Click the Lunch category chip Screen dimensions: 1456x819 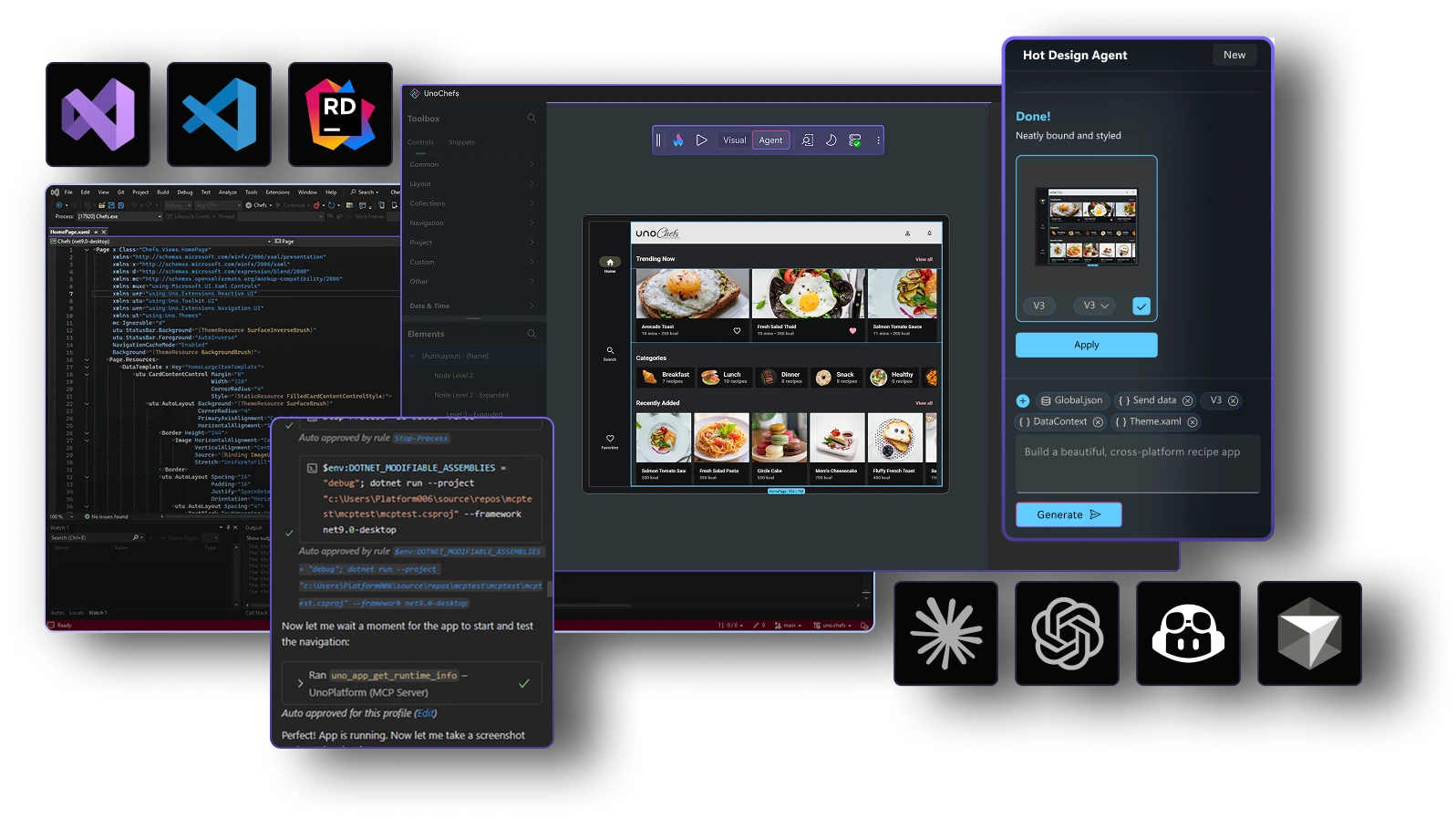pos(726,378)
